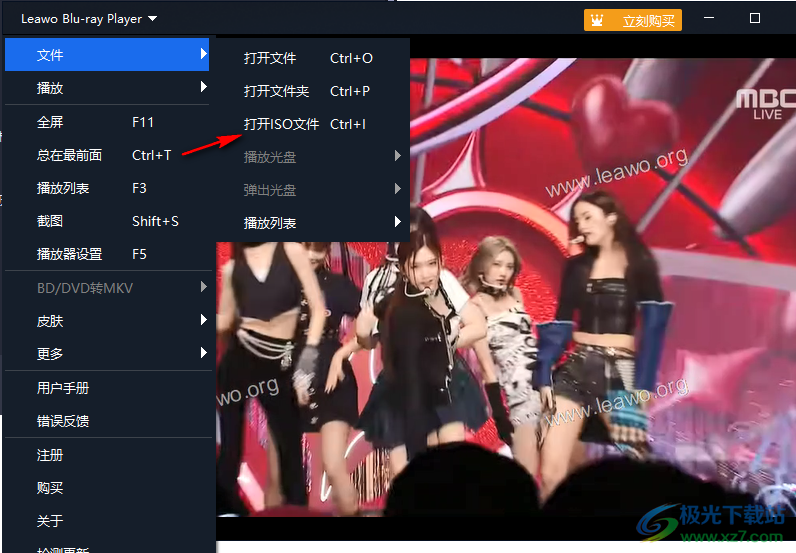Choose 打开文件 Ctrl+O in submenu
This screenshot has width=796, height=553.
(x=313, y=58)
